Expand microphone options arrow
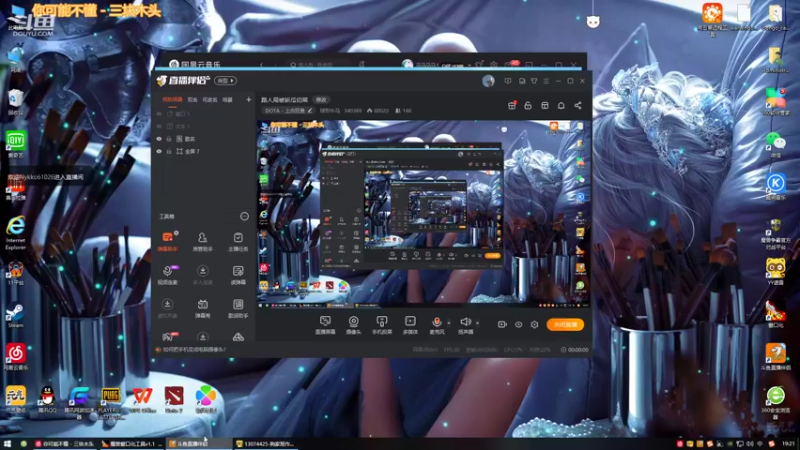This screenshot has width=800, height=450. click(449, 322)
